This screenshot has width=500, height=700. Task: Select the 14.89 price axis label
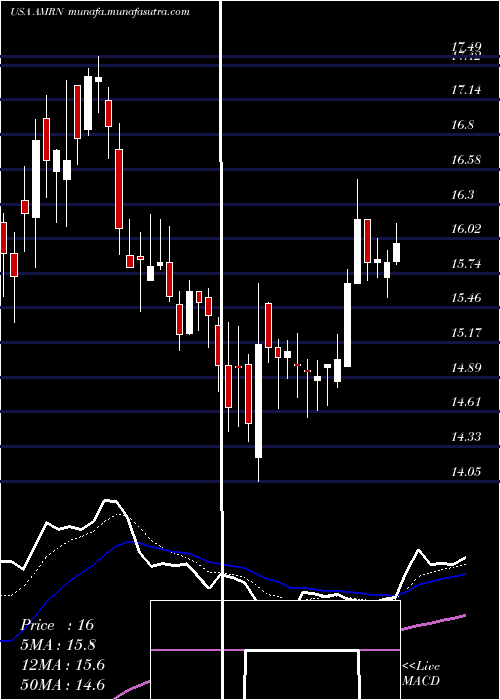[x=466, y=368]
